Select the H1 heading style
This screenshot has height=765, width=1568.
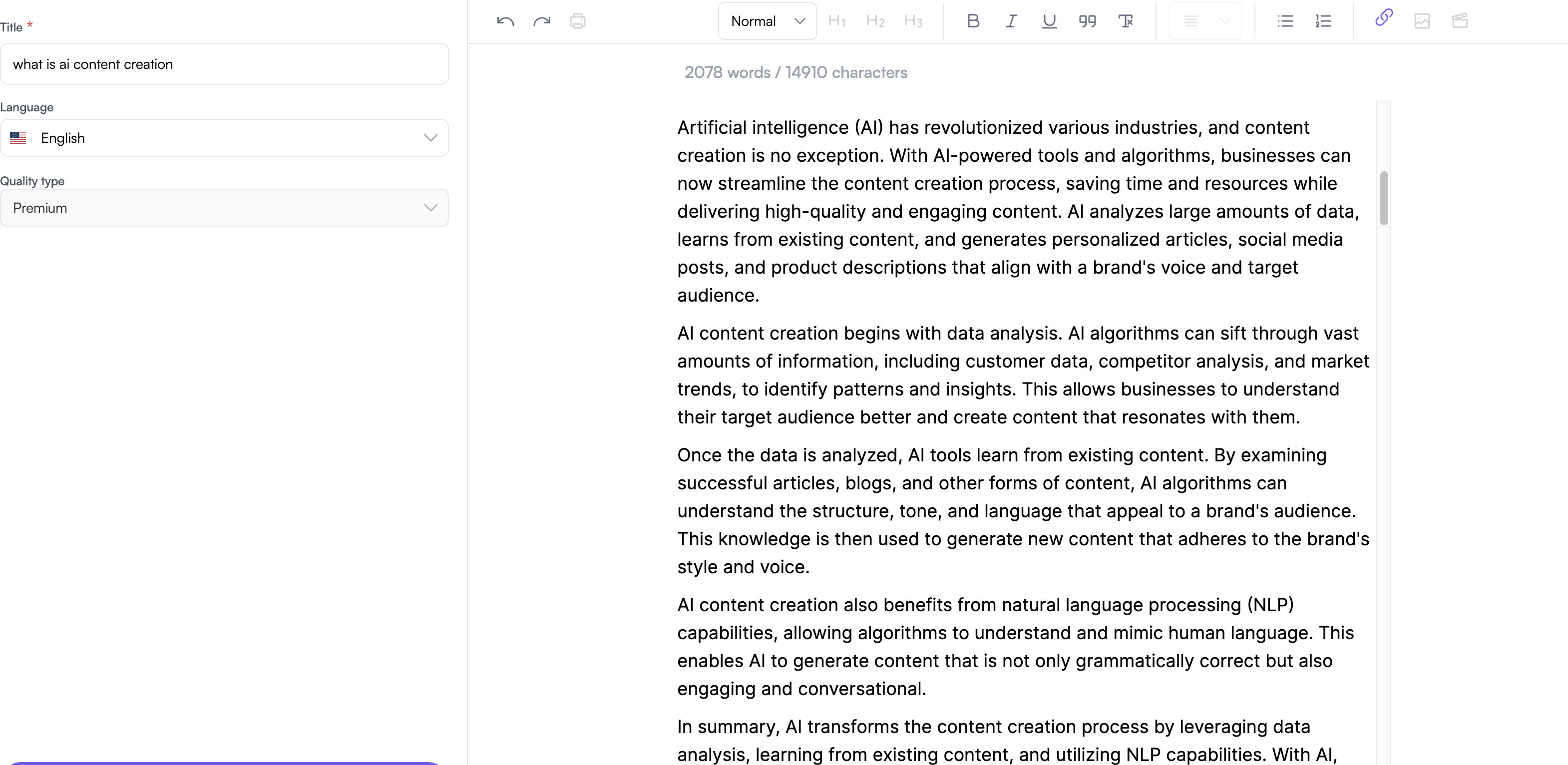839,20
